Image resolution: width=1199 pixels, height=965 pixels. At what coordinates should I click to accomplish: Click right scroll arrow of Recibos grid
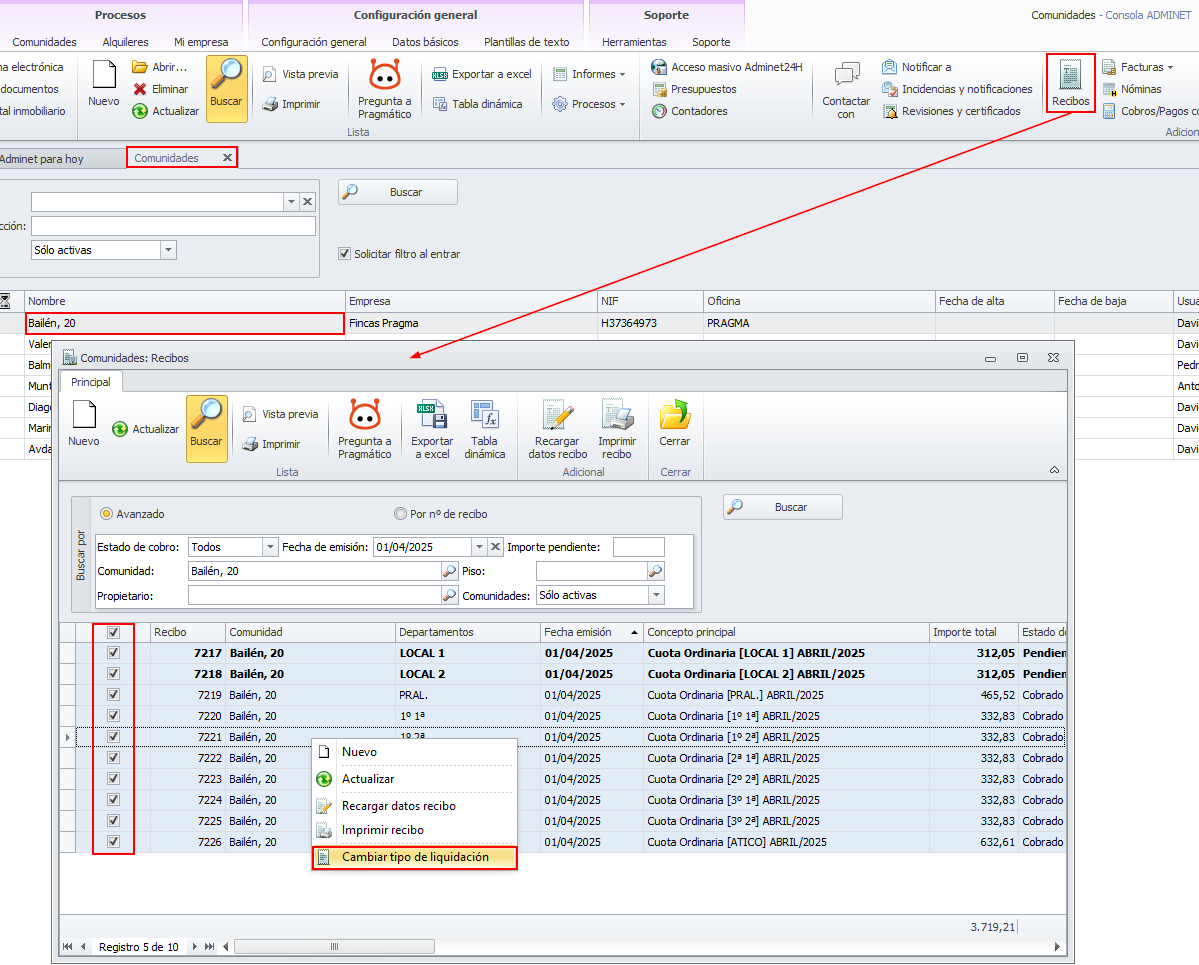1057,947
